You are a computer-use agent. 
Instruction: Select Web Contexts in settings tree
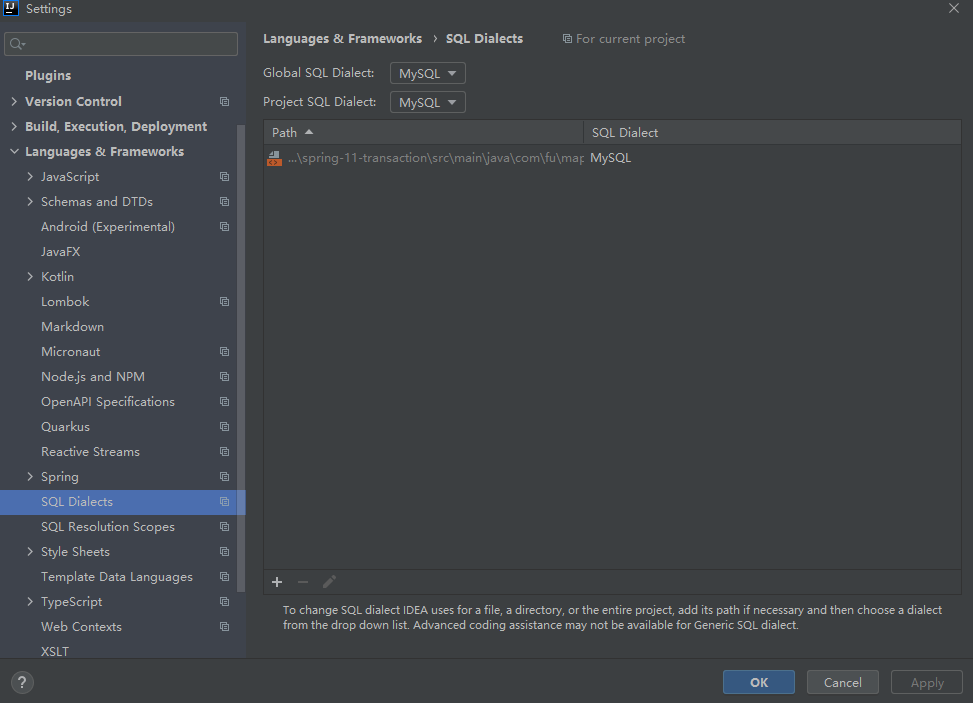click(x=81, y=627)
